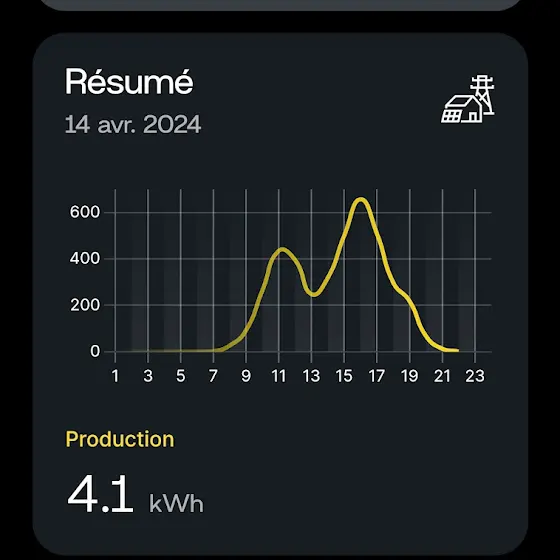Tap the curve's first peak near hour 11
Viewport: 560px width, 560px height.
click(x=282, y=250)
